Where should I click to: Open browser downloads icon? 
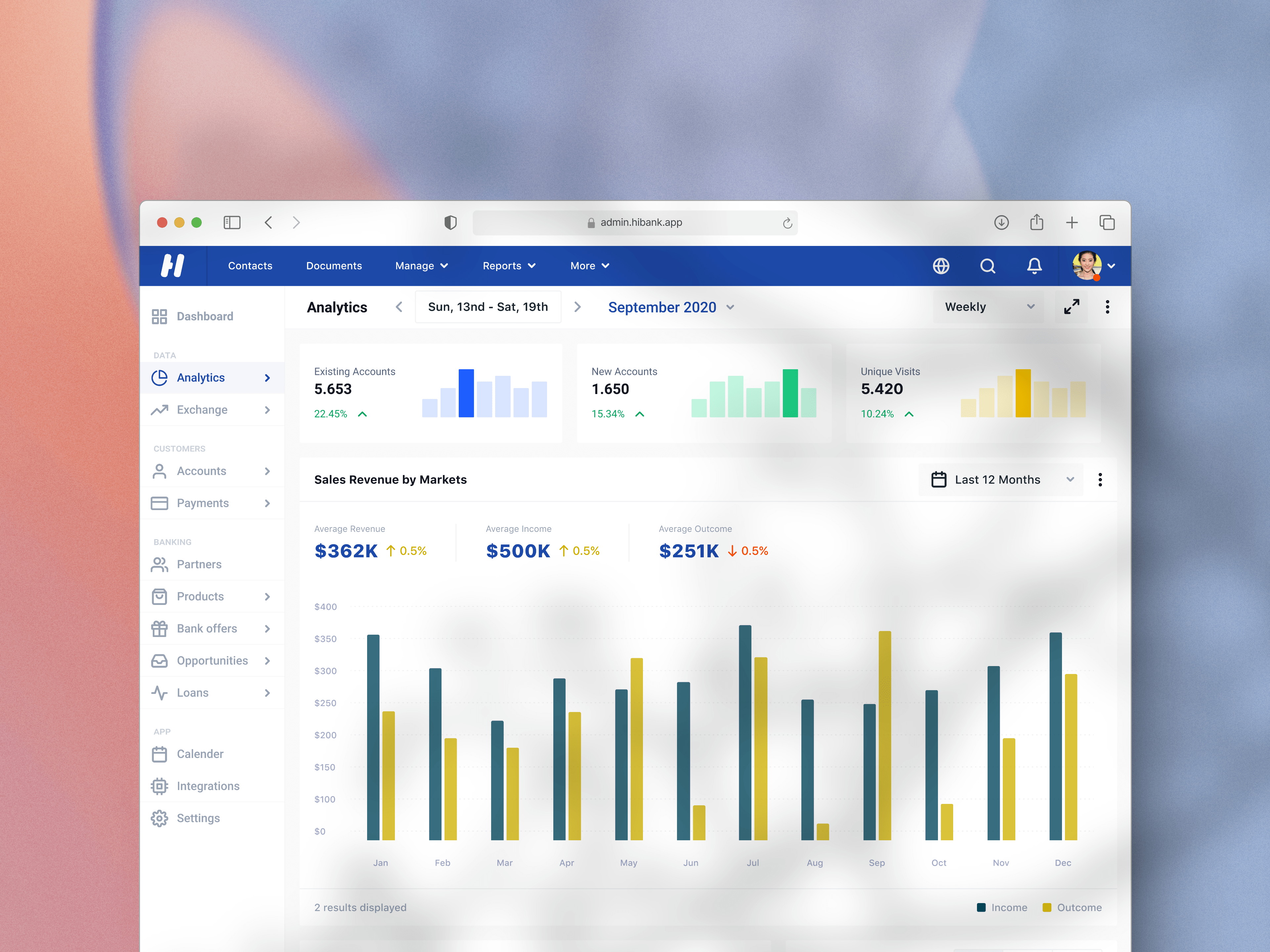pyautogui.click(x=1001, y=223)
